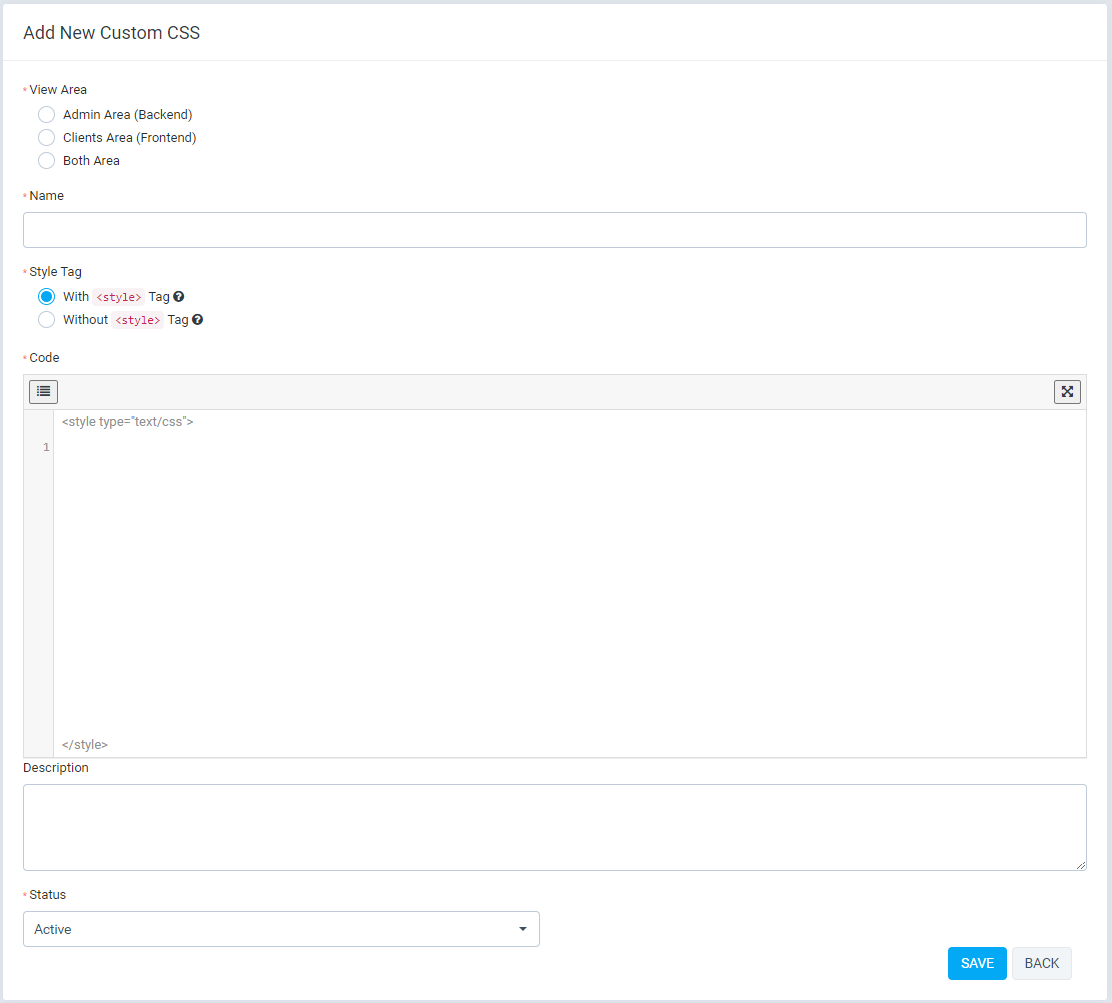
Task: Enable the With style Tag option
Action: (x=46, y=296)
